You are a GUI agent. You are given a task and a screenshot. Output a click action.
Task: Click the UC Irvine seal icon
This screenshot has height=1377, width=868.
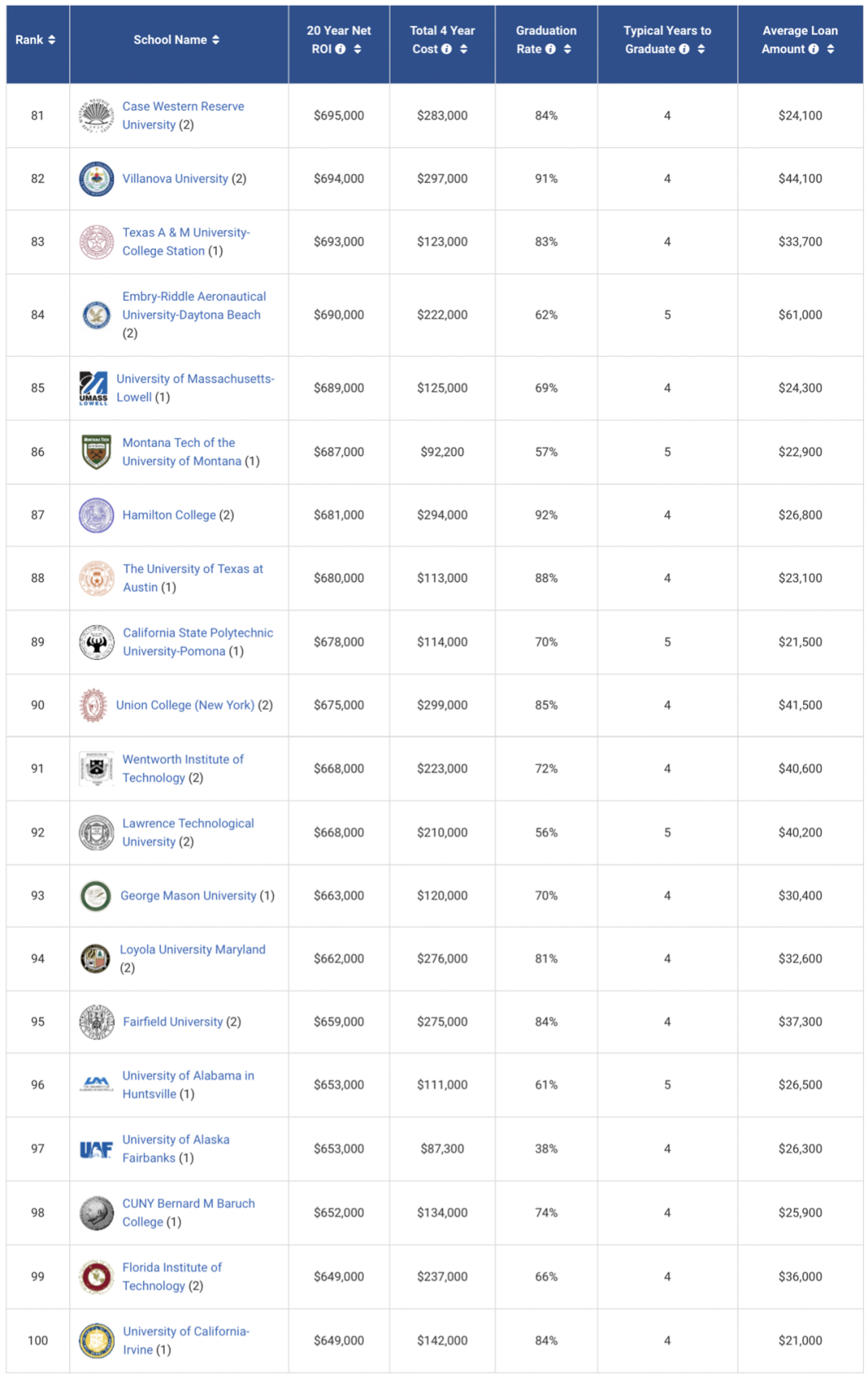tap(96, 1340)
